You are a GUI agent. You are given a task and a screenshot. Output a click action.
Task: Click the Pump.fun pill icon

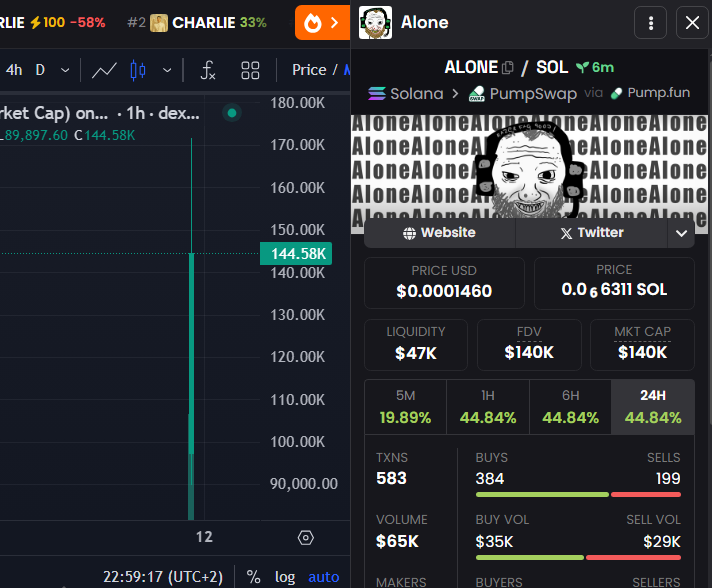[x=616, y=94]
